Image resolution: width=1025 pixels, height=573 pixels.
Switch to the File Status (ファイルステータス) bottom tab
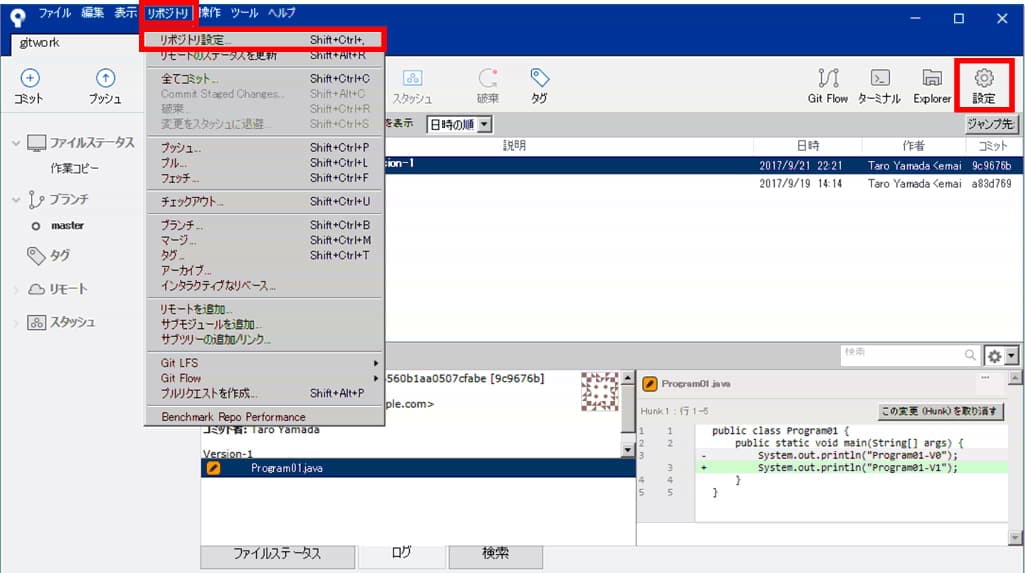(x=277, y=554)
